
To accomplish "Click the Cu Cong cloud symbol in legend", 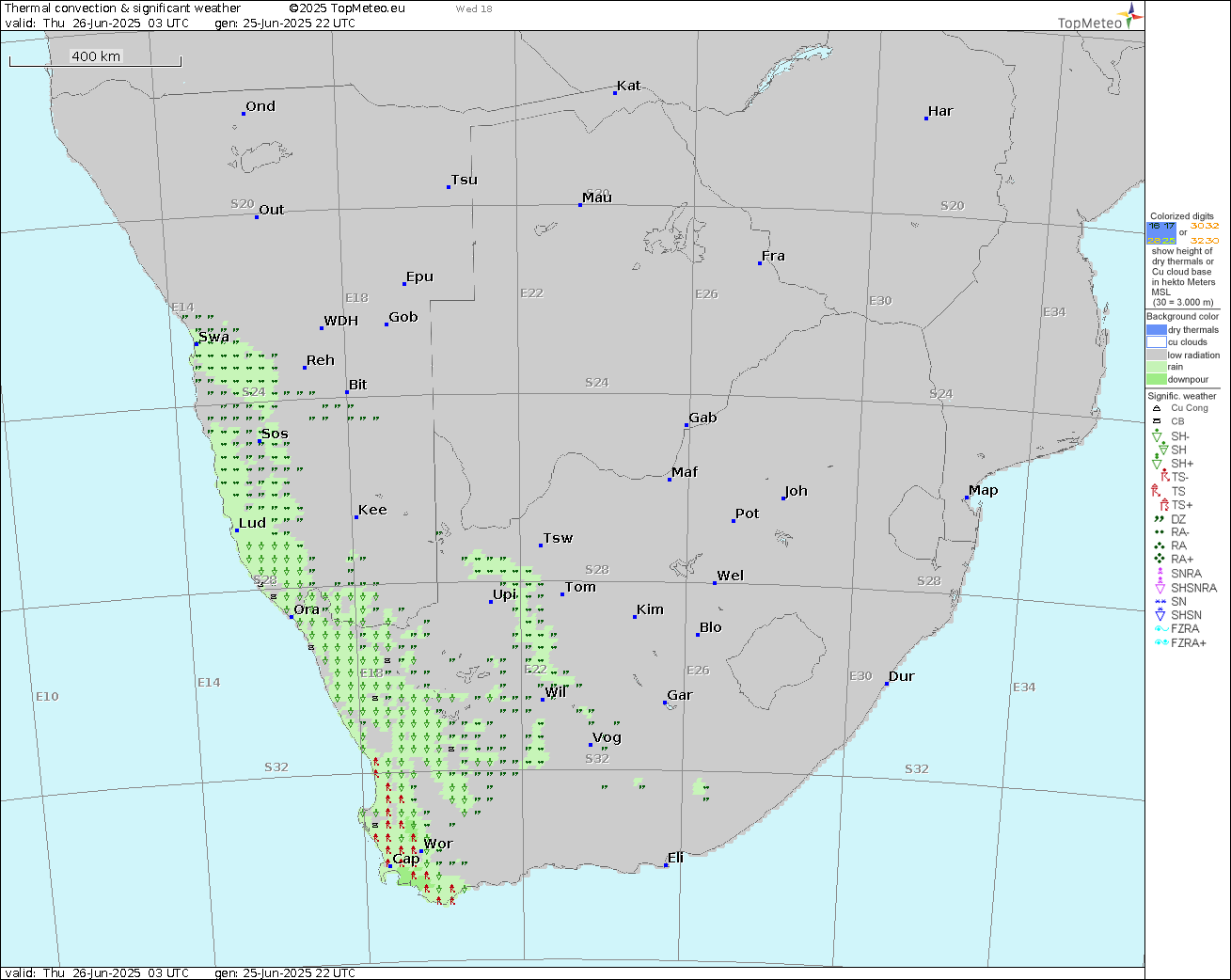I will click(1157, 408).
